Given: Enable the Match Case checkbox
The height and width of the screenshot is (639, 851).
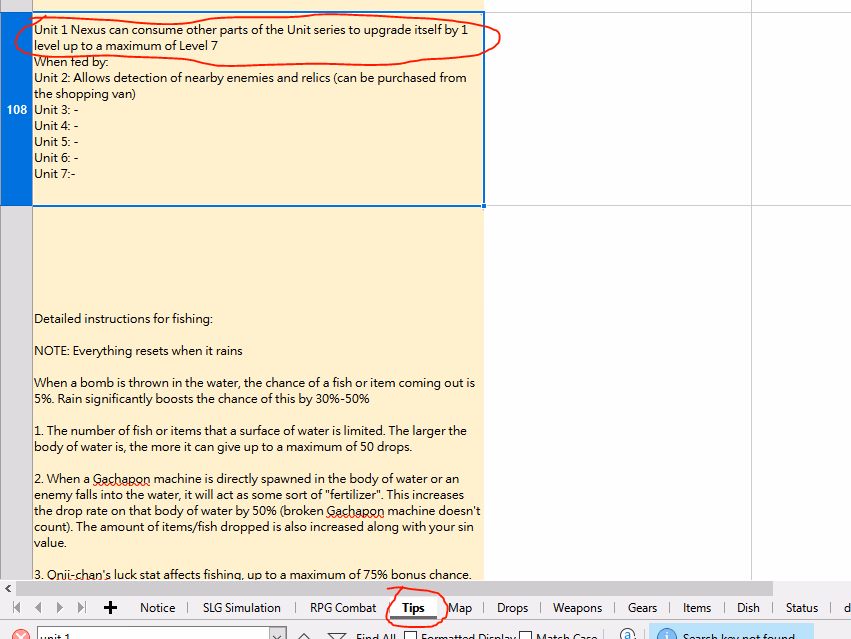Looking at the screenshot, I should pos(526,636).
